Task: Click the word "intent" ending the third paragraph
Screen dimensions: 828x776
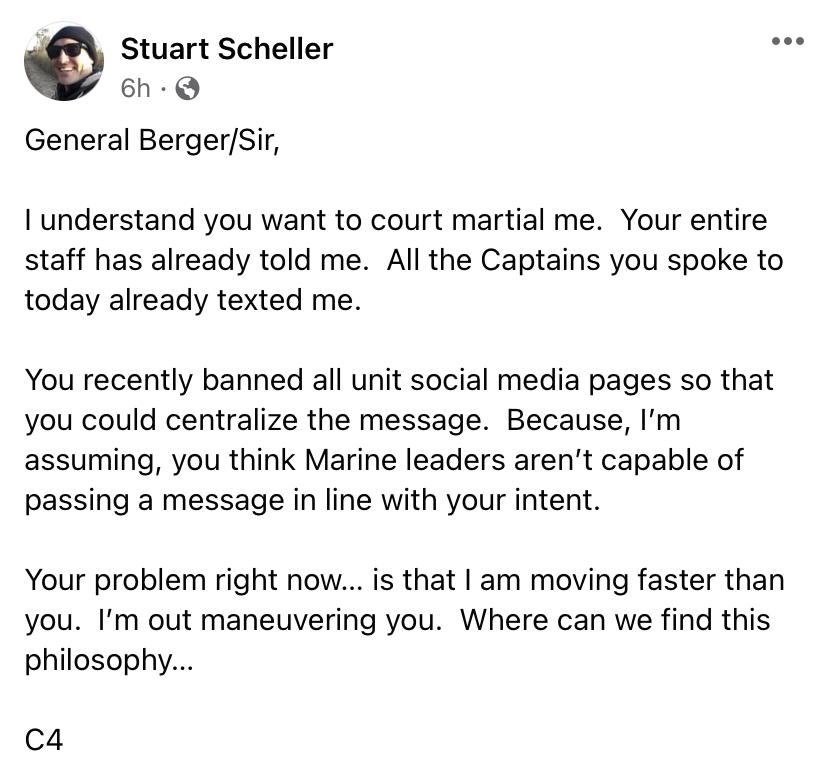Action: [x=560, y=500]
